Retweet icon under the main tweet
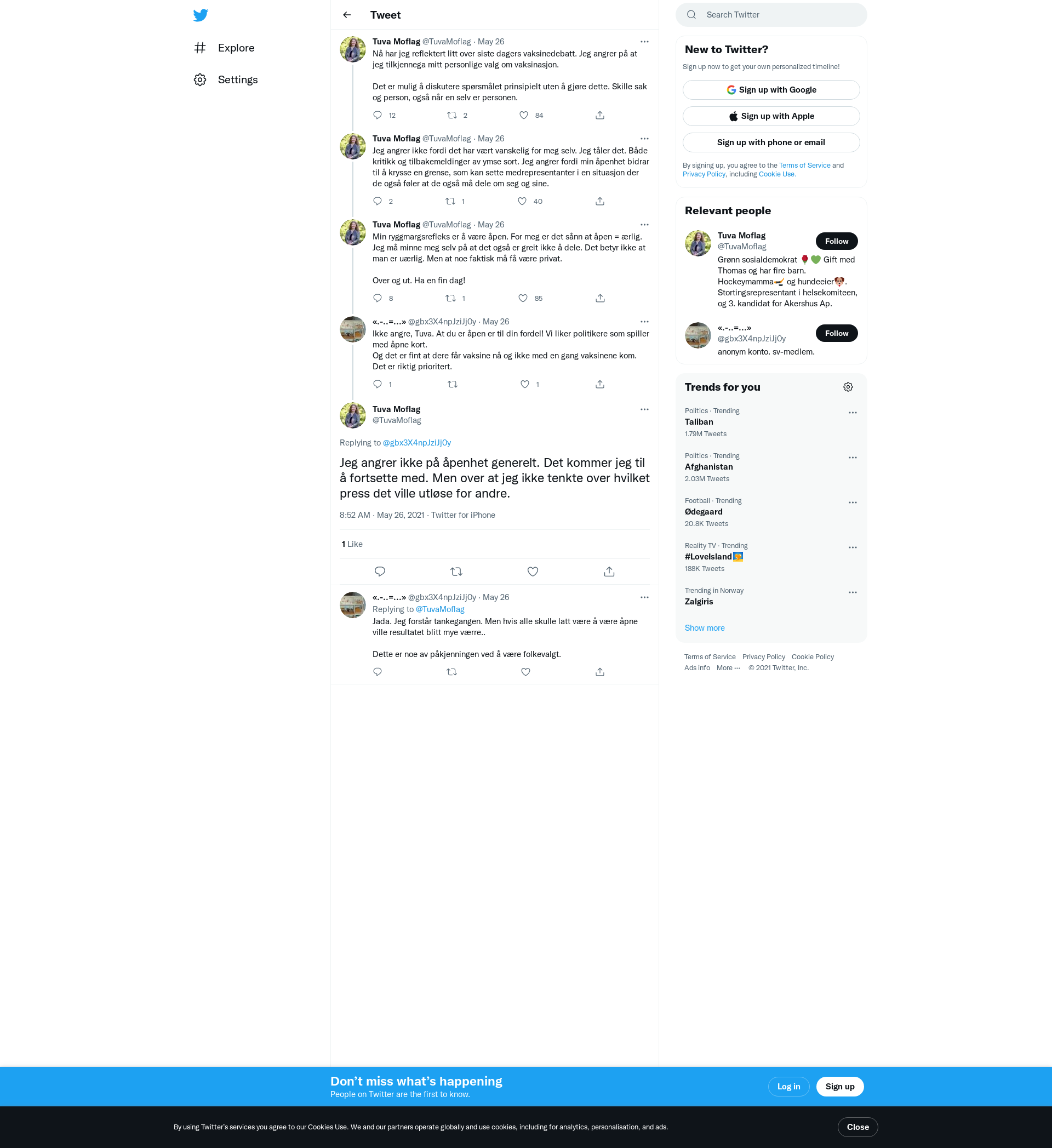Screen dimensions: 1052x1148 [456, 572]
